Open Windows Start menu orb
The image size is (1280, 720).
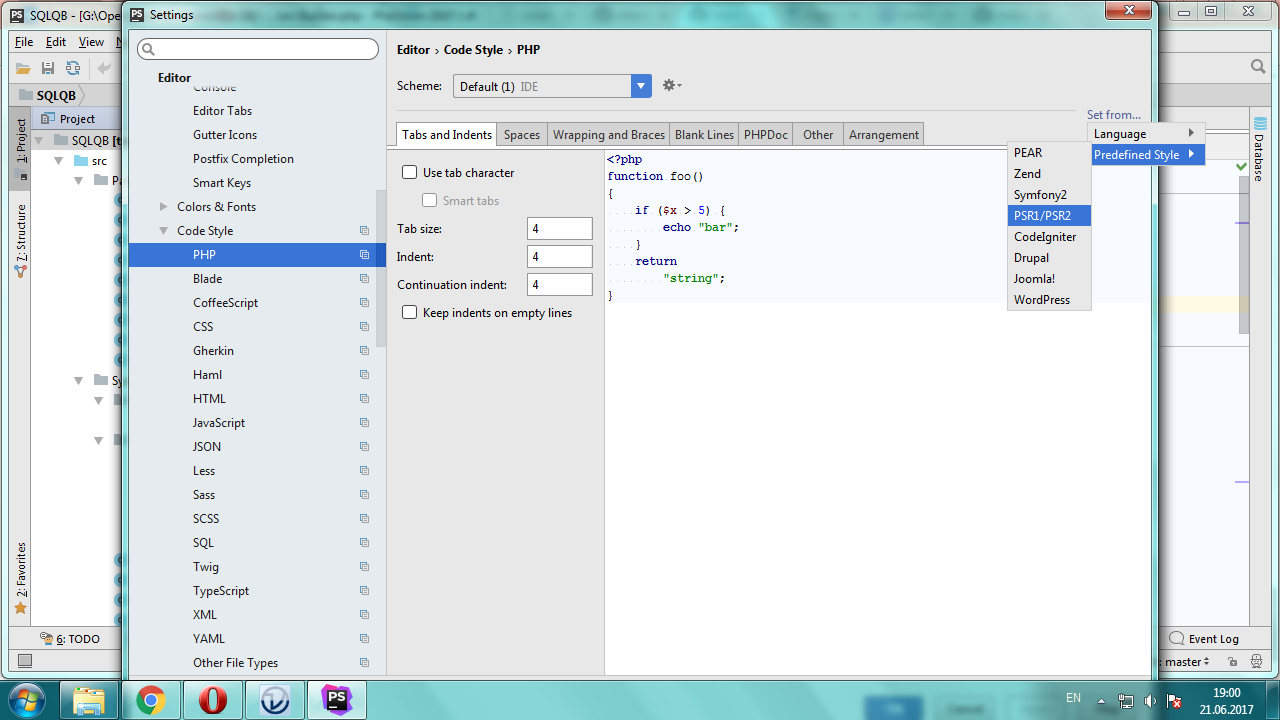pyautogui.click(x=27, y=698)
